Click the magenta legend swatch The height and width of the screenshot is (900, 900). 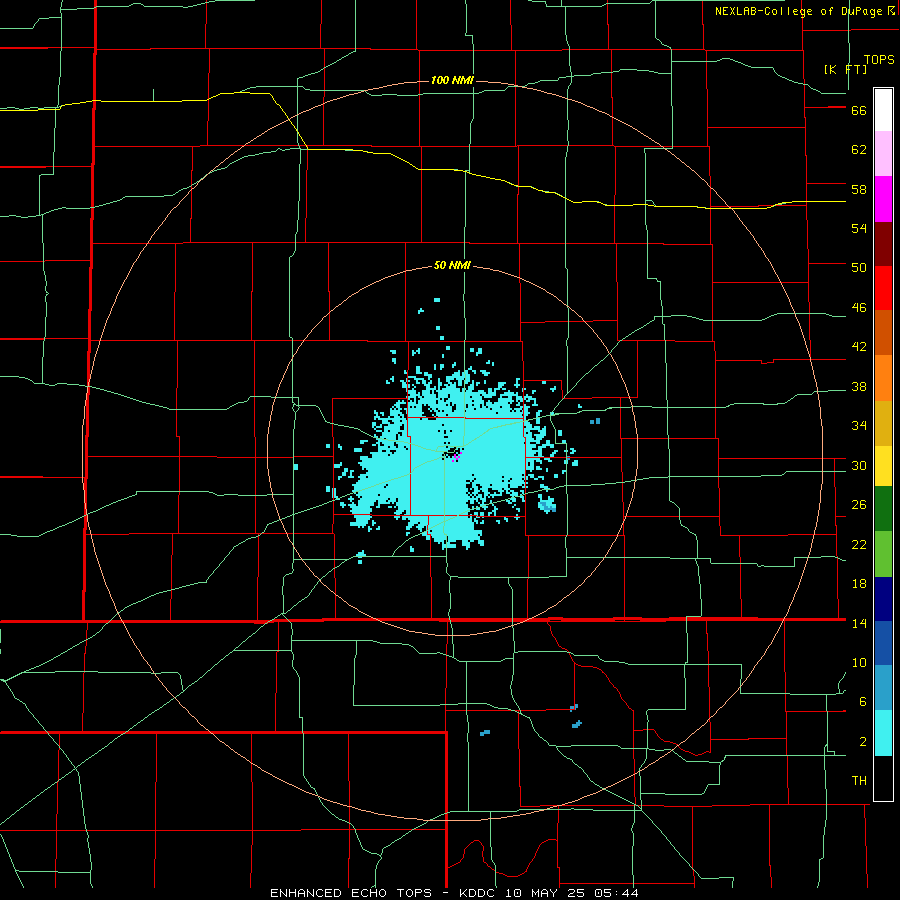pyautogui.click(x=883, y=199)
